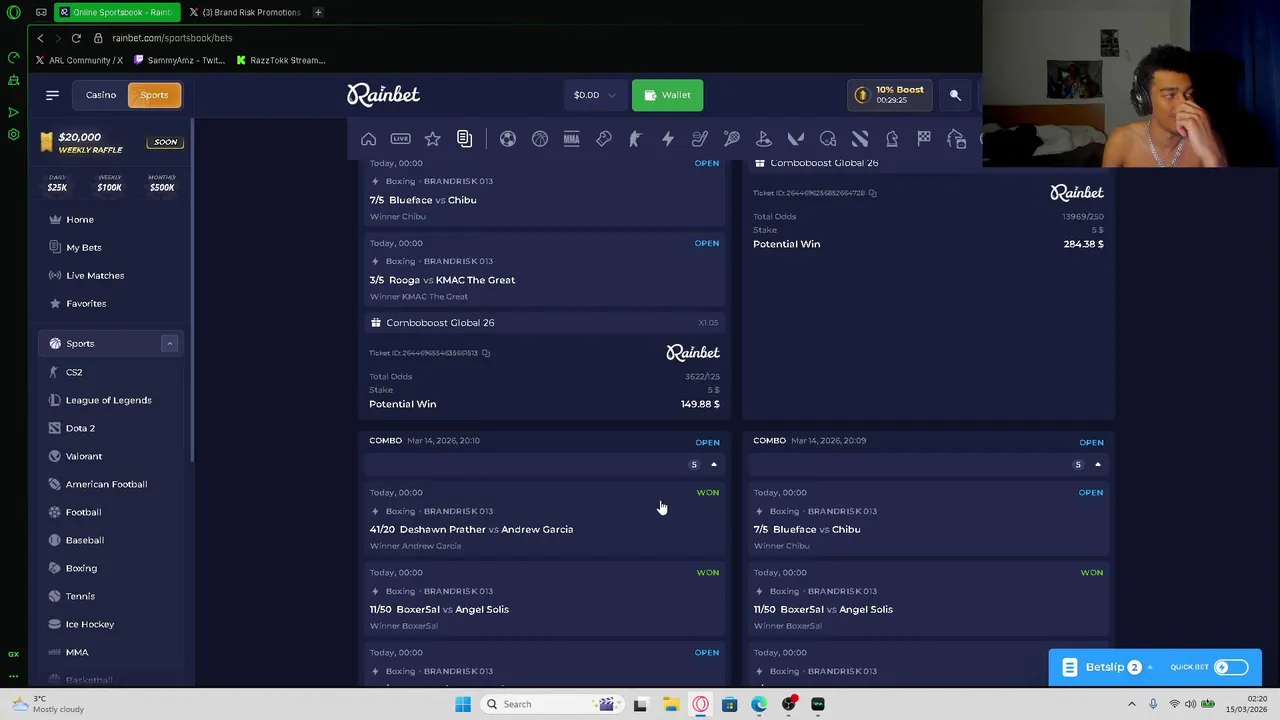Select the basketball sport icon
Viewport: 1280px width, 720px height.
tap(540, 139)
